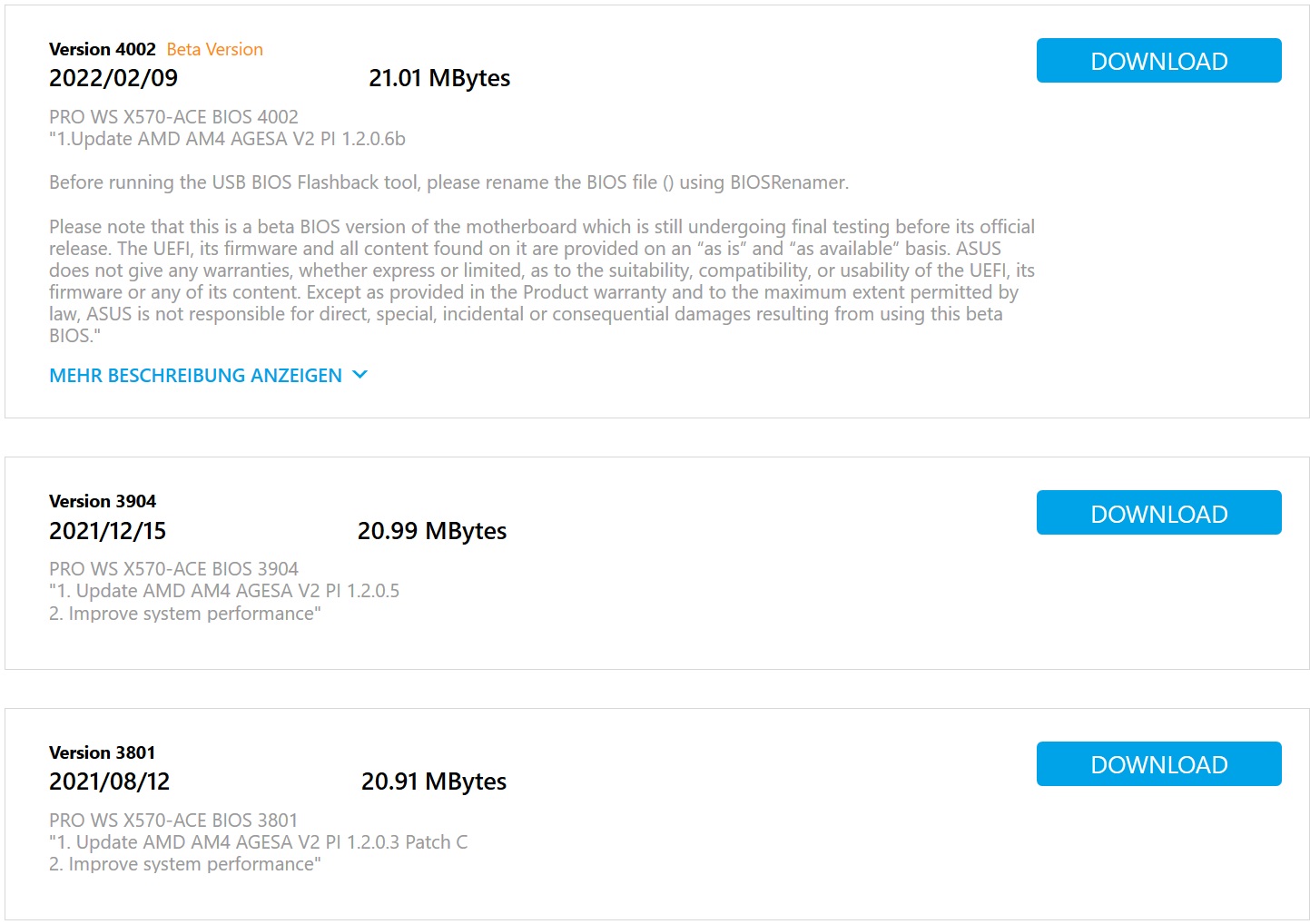Viewport: 1310px width, 924px height.
Task: Click the 21.01 MBytes file size
Action: point(439,78)
